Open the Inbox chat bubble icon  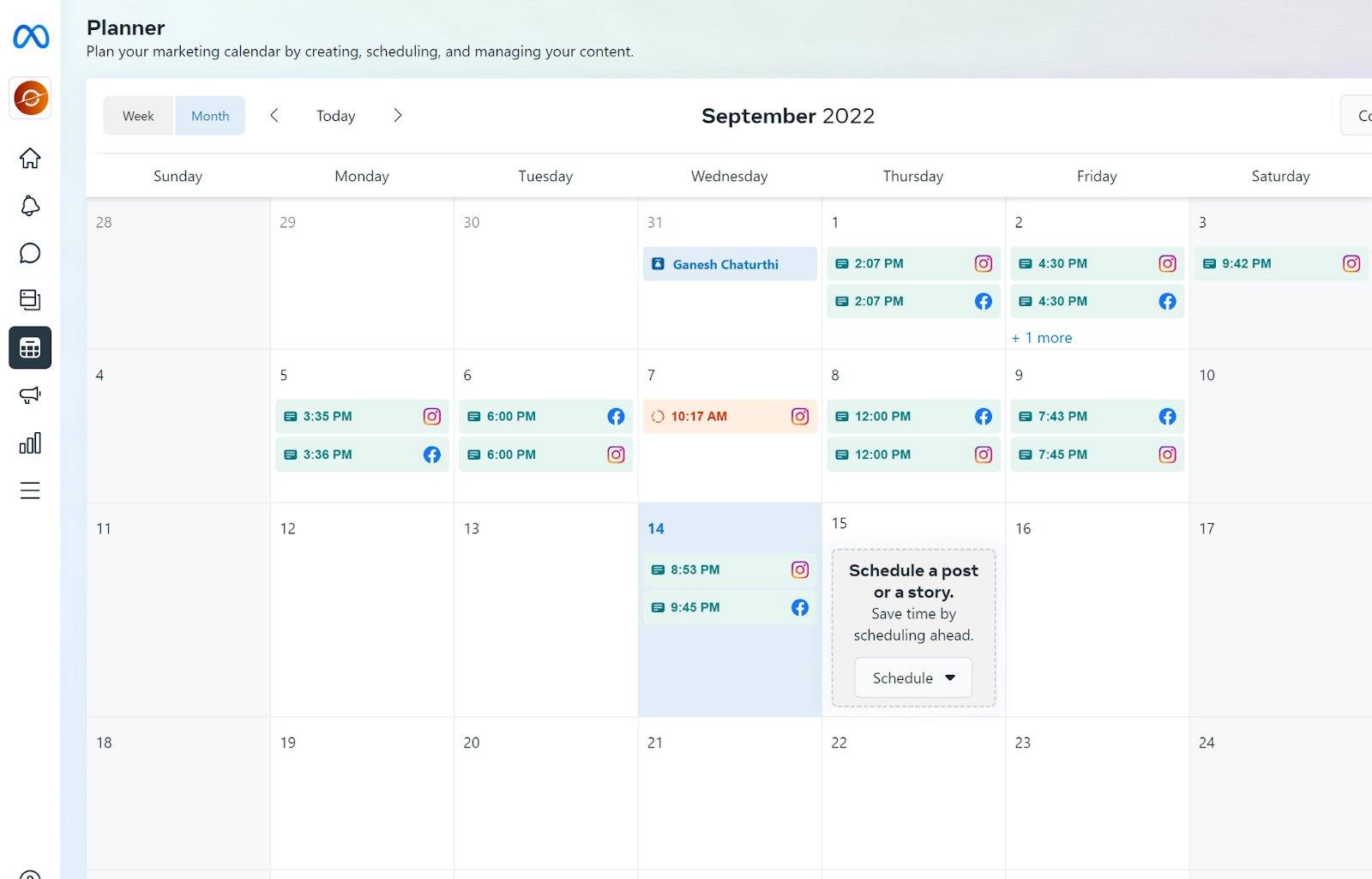coord(30,253)
